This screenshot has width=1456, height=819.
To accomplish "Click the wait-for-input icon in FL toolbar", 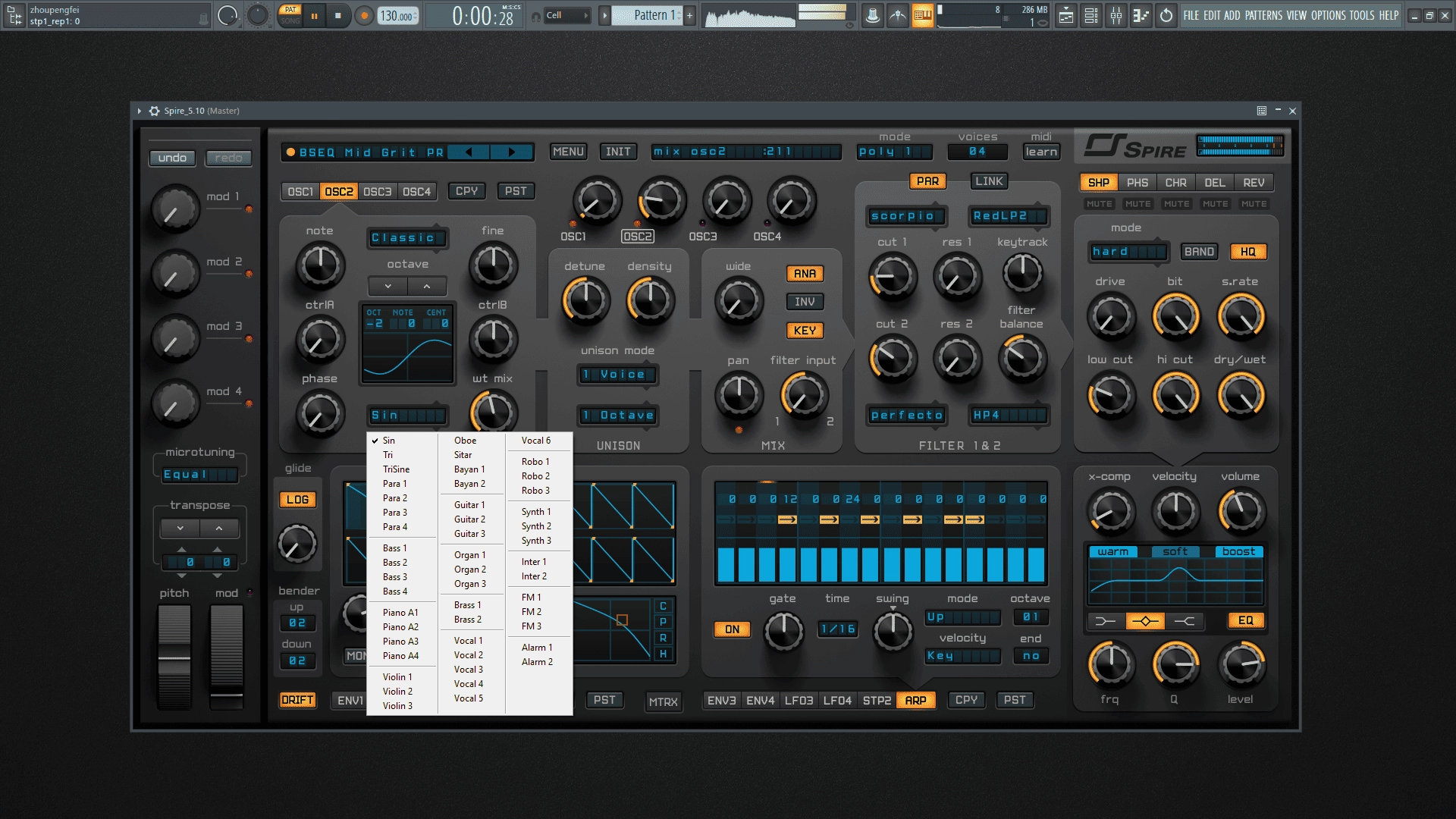I will tap(898, 15).
